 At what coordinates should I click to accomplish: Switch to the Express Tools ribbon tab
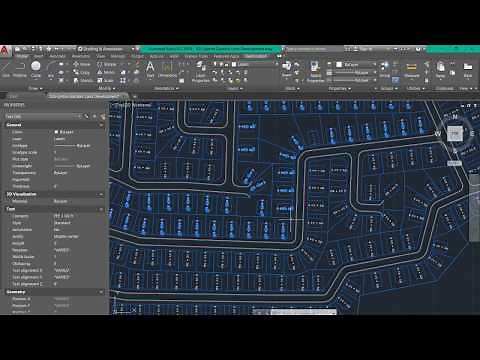(196, 56)
